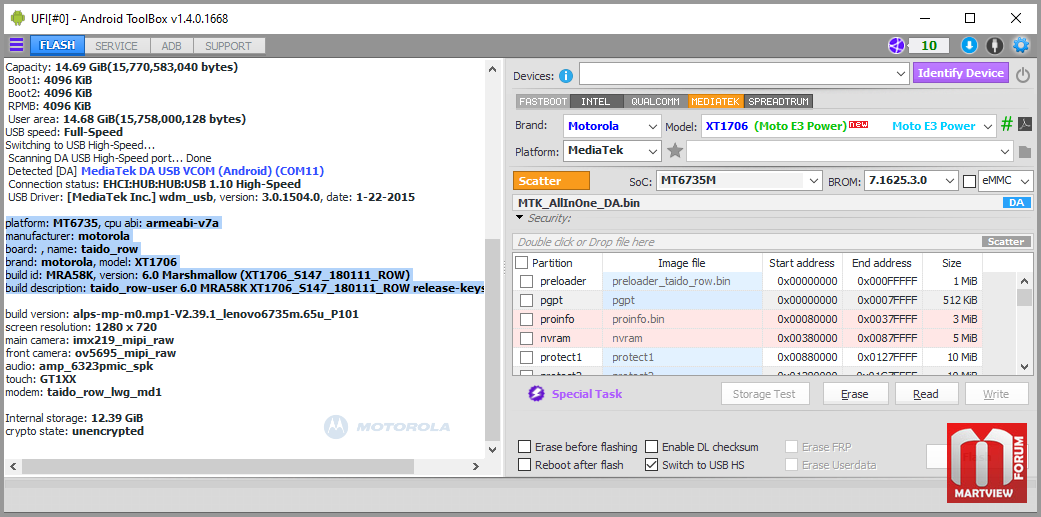Open the eMMC storage type dropdown
Image resolution: width=1041 pixels, height=517 pixels.
click(1005, 181)
